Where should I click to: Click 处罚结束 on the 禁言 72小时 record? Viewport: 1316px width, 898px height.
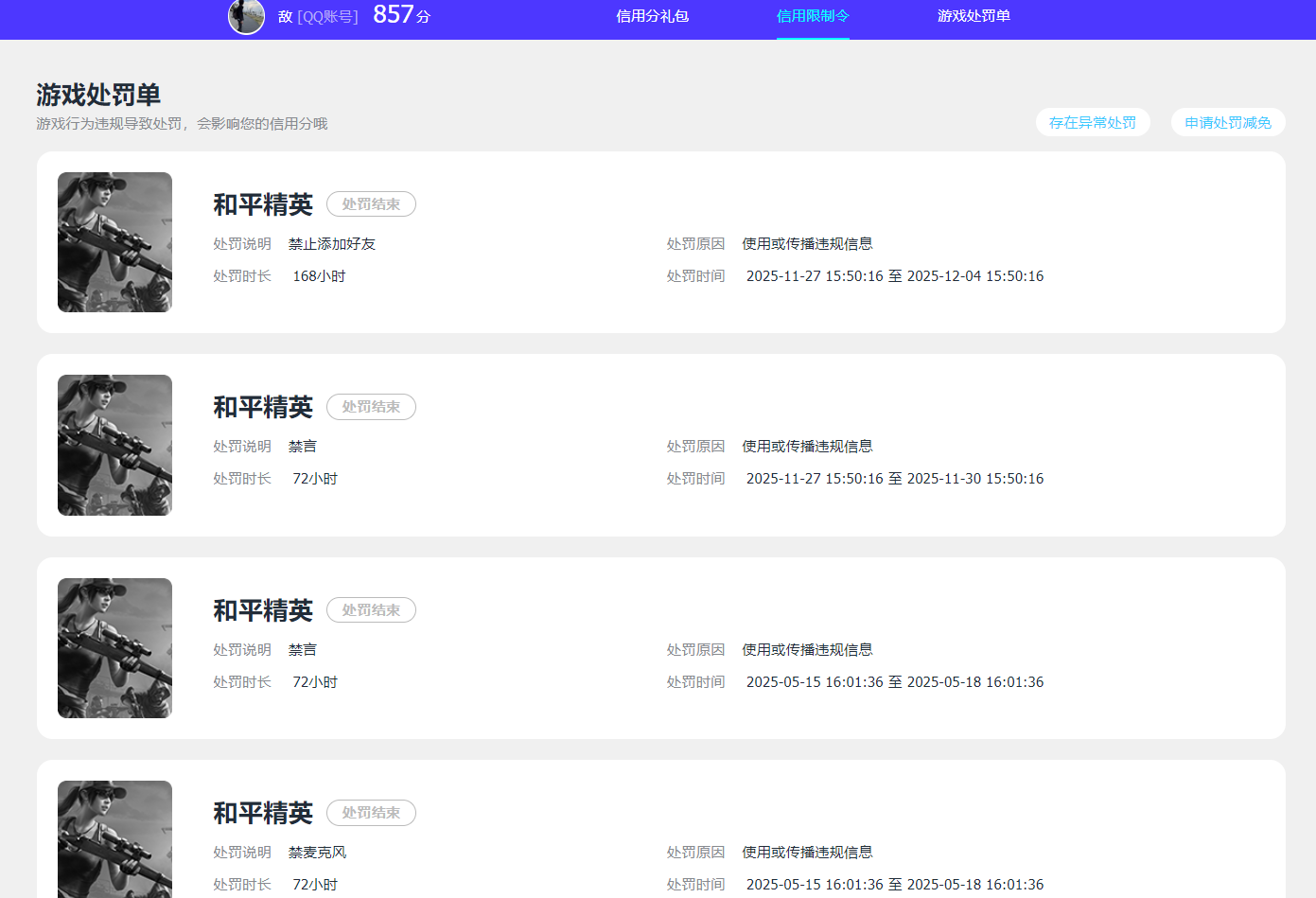click(371, 407)
